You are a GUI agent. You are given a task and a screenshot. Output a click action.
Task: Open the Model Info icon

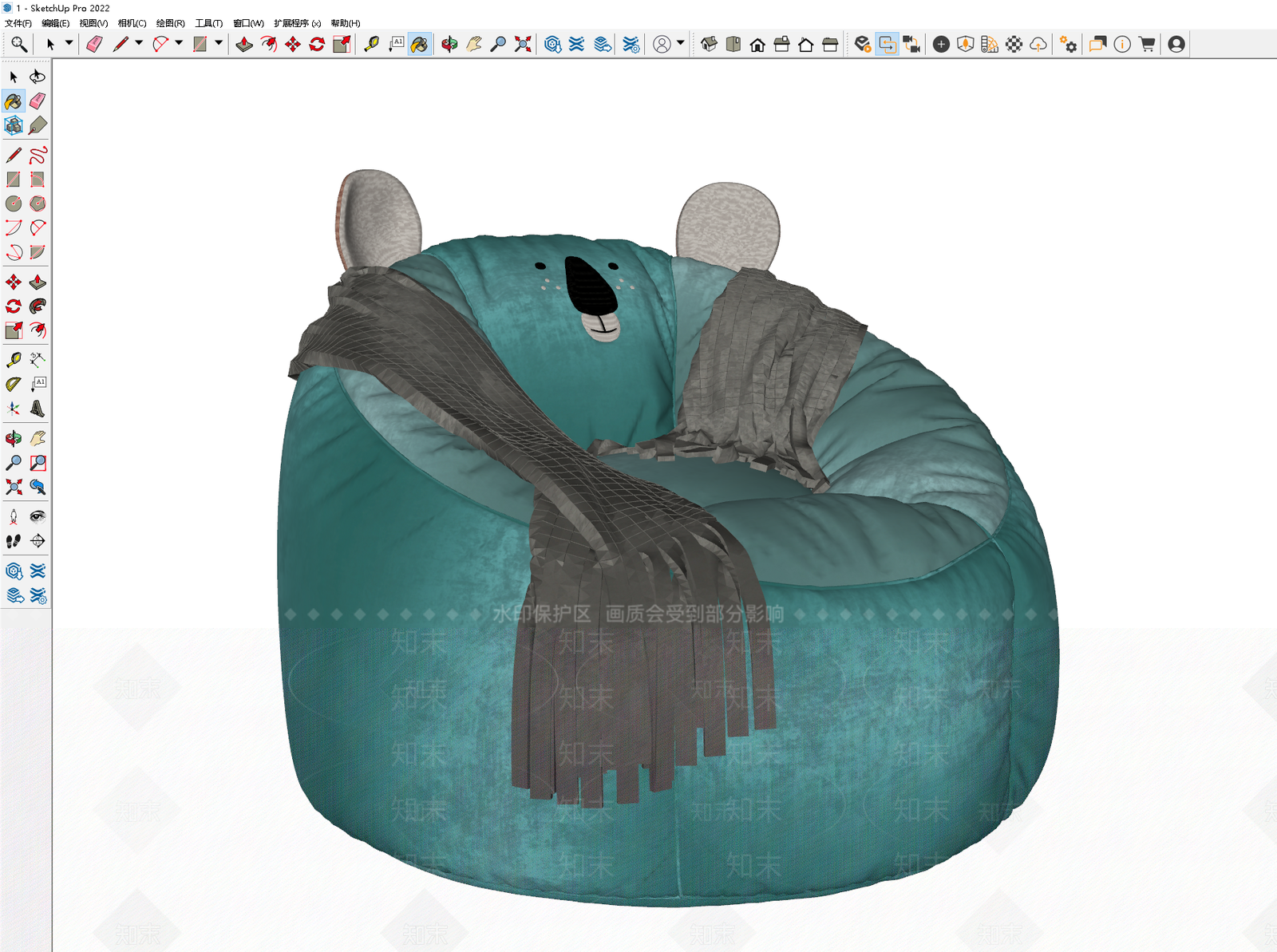click(x=1122, y=44)
